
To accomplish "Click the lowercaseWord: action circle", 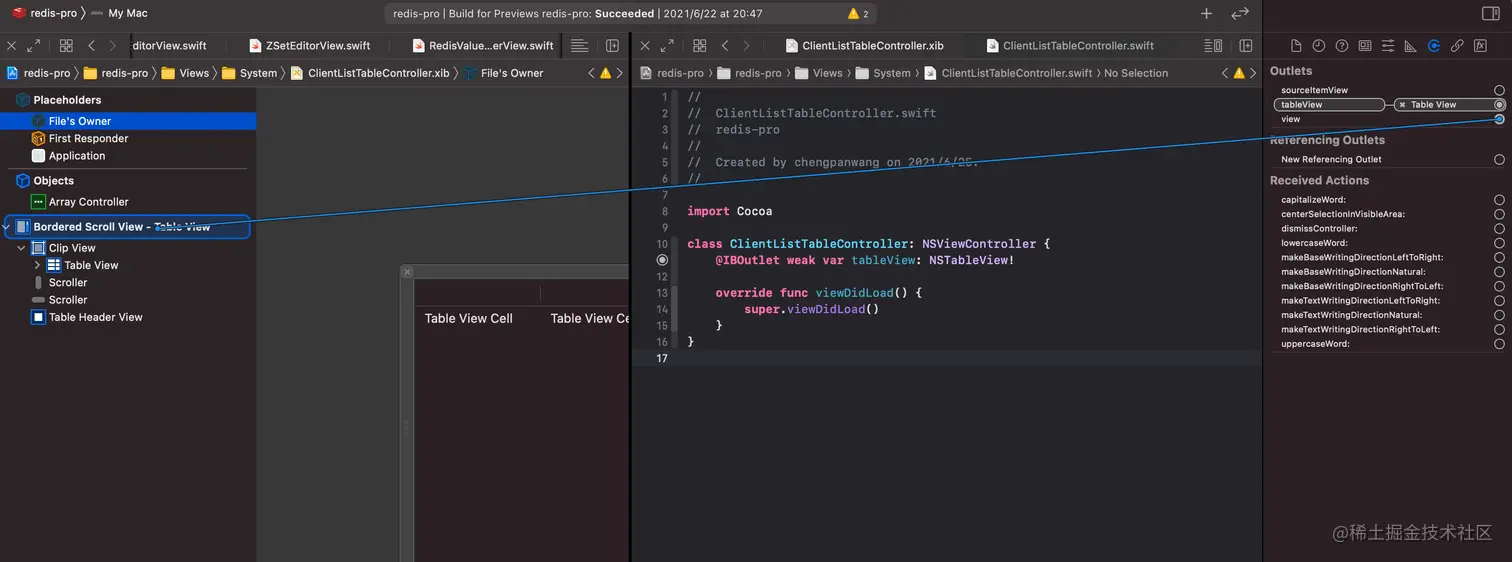I will point(1499,243).
